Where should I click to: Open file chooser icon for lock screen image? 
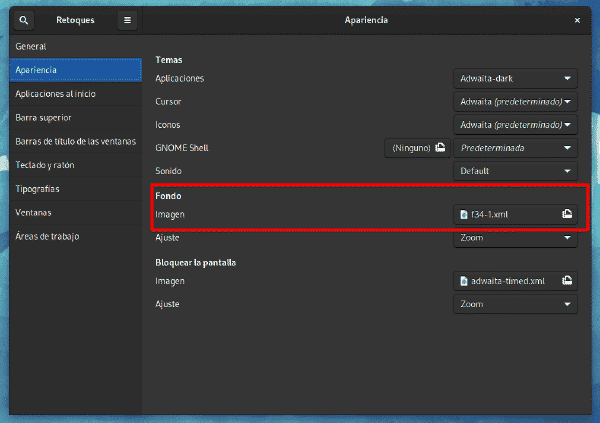[567, 281]
